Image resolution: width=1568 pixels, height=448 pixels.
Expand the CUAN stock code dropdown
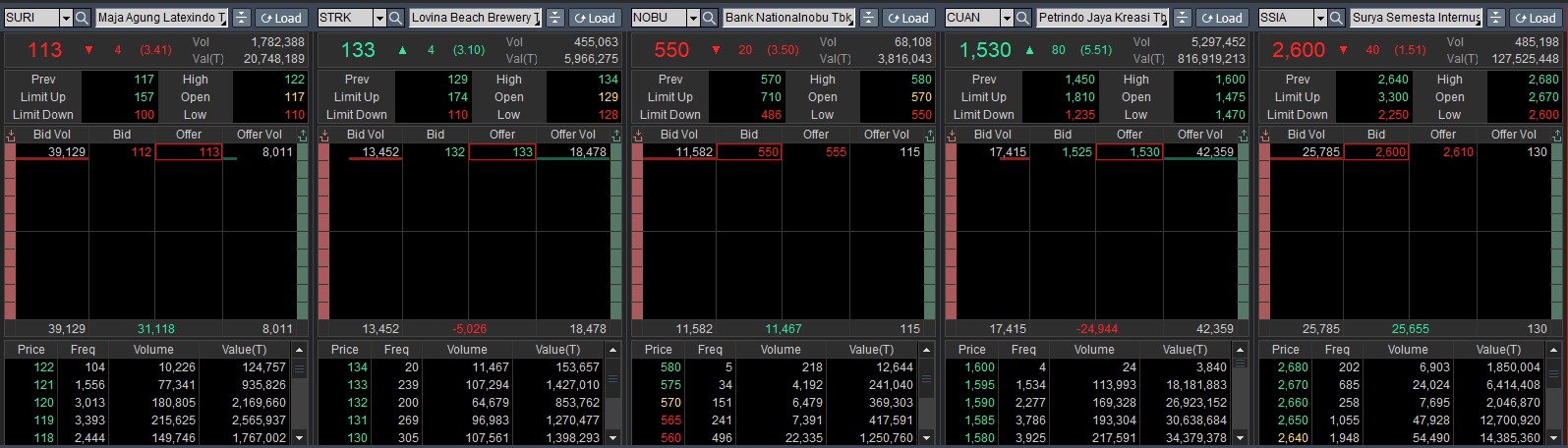pos(1007,18)
